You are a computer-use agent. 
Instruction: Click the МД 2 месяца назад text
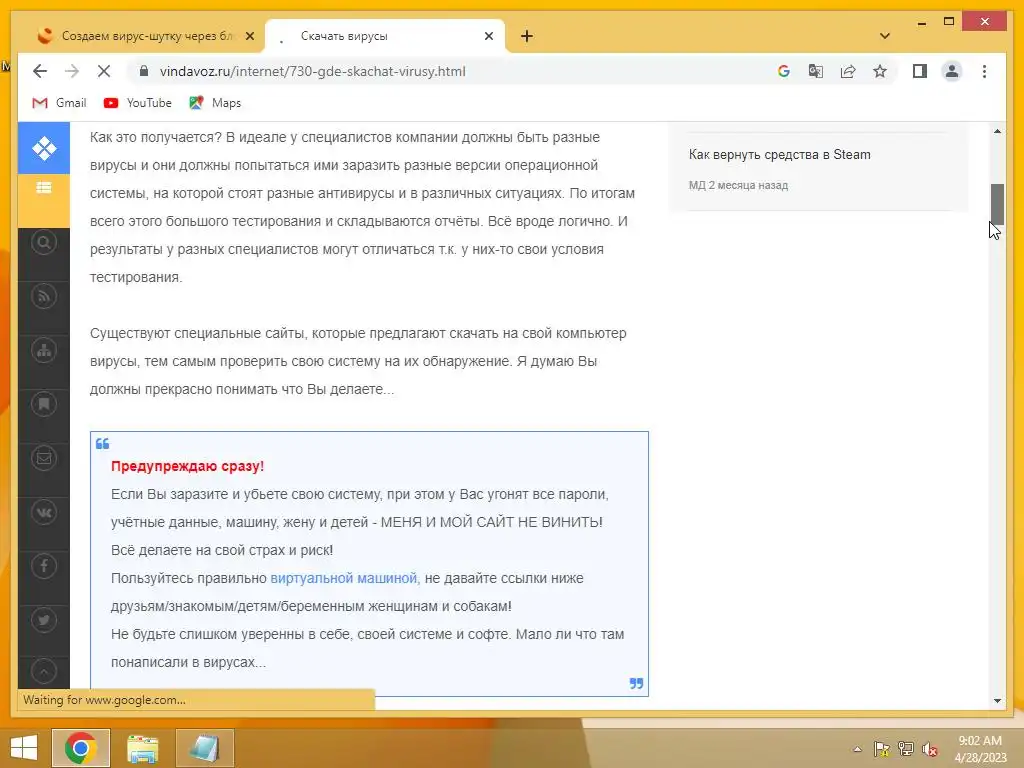(738, 185)
